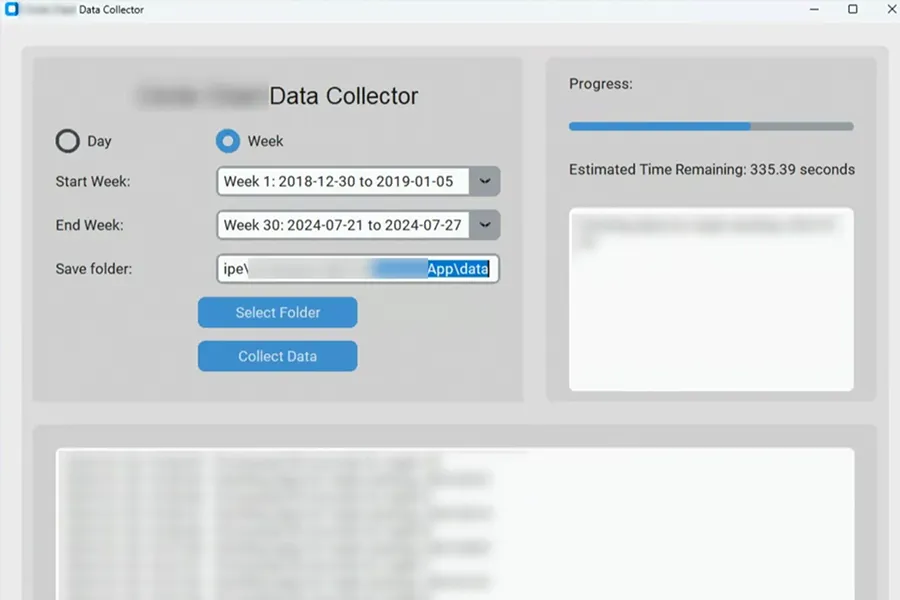
Task: Minimize the Data Collector window
Action: (x=808, y=10)
